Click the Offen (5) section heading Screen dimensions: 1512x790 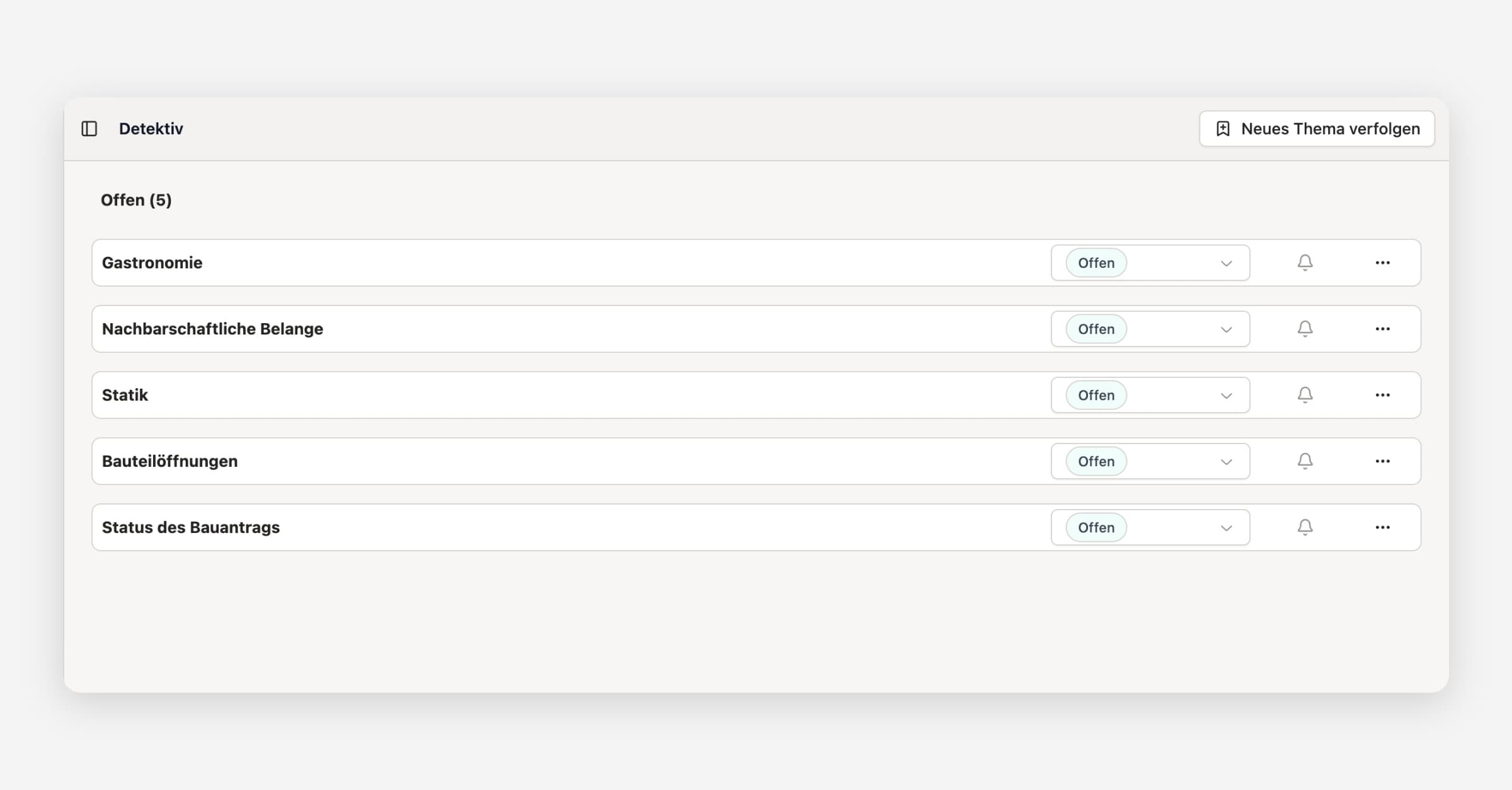[136, 200]
